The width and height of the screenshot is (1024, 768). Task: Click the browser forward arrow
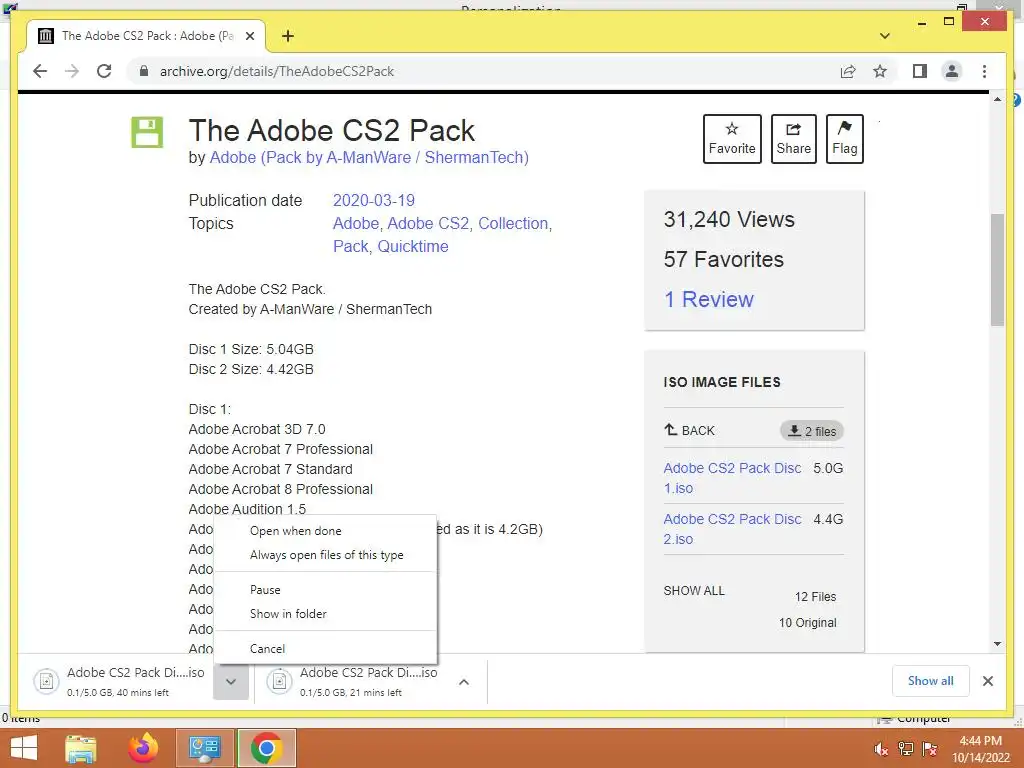pyautogui.click(x=72, y=71)
